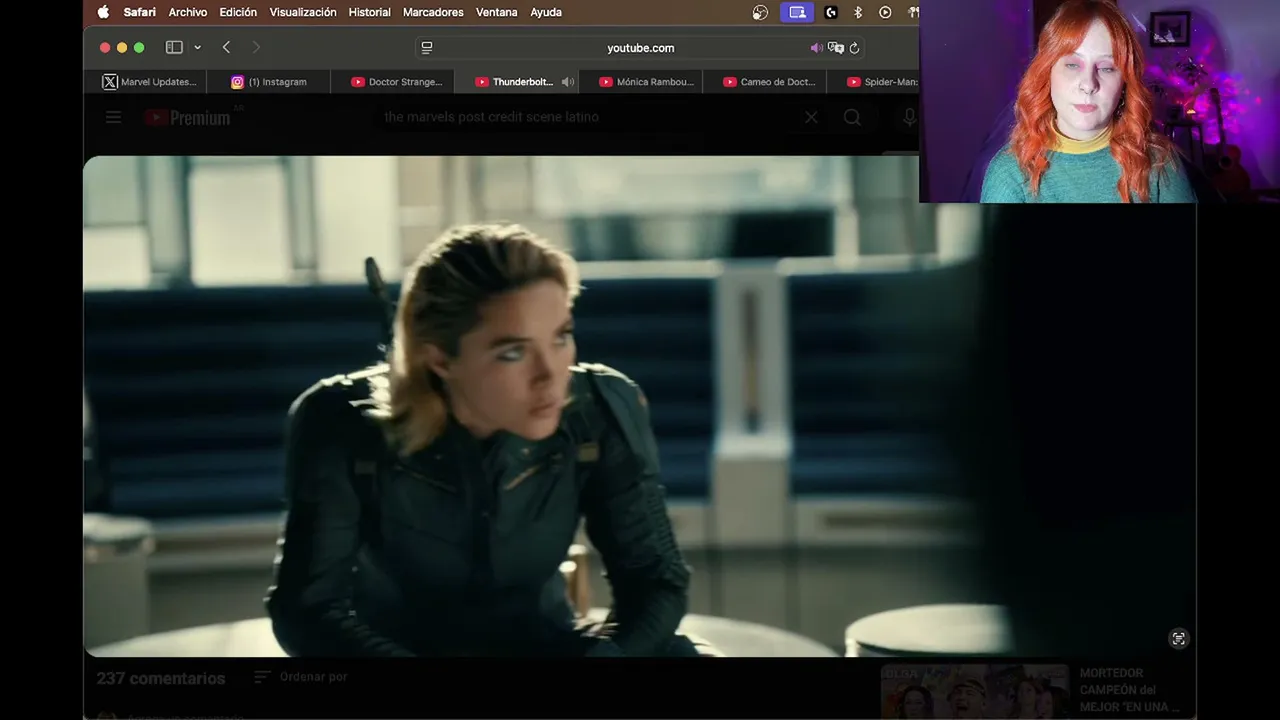Open the Visualización menu

(303, 12)
